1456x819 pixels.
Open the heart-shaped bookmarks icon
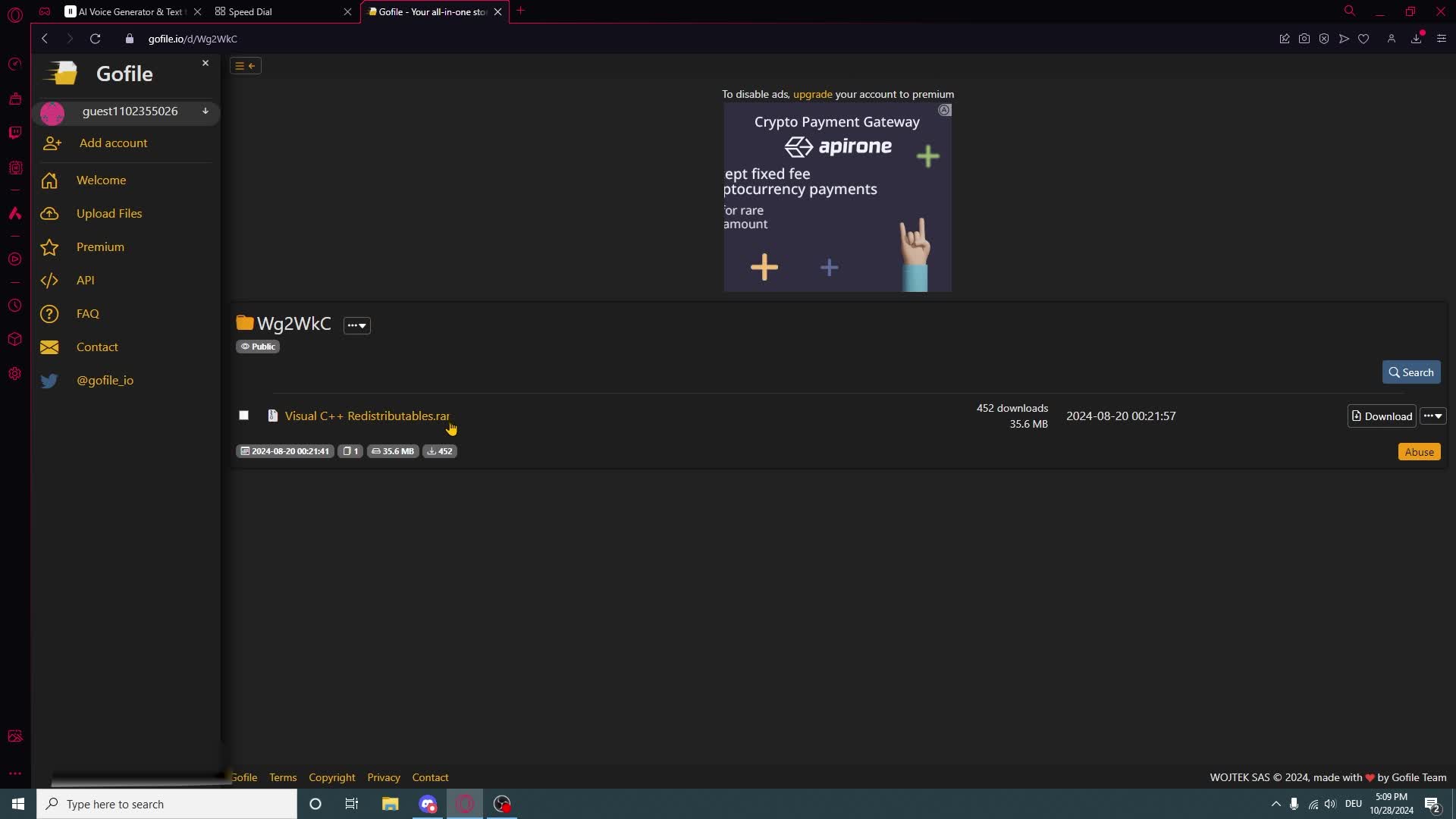click(1364, 39)
